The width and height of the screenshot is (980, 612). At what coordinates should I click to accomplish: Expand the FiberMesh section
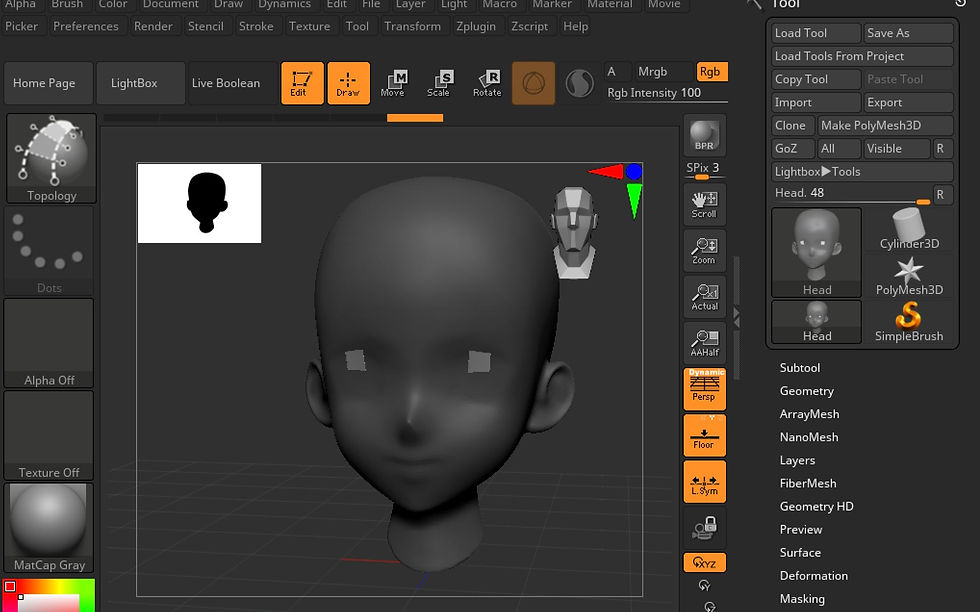(x=808, y=483)
